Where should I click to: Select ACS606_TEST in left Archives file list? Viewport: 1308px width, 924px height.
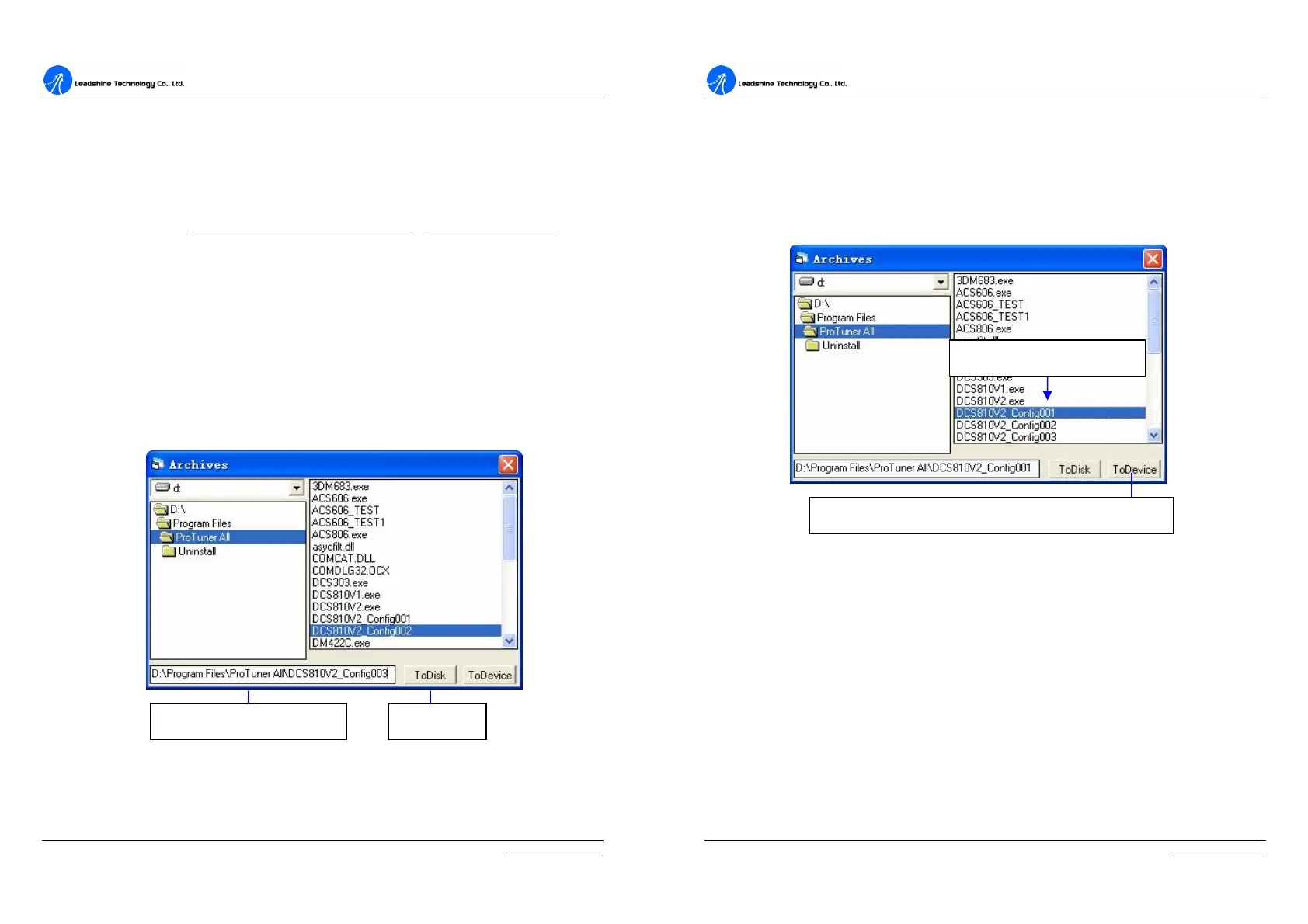346,510
